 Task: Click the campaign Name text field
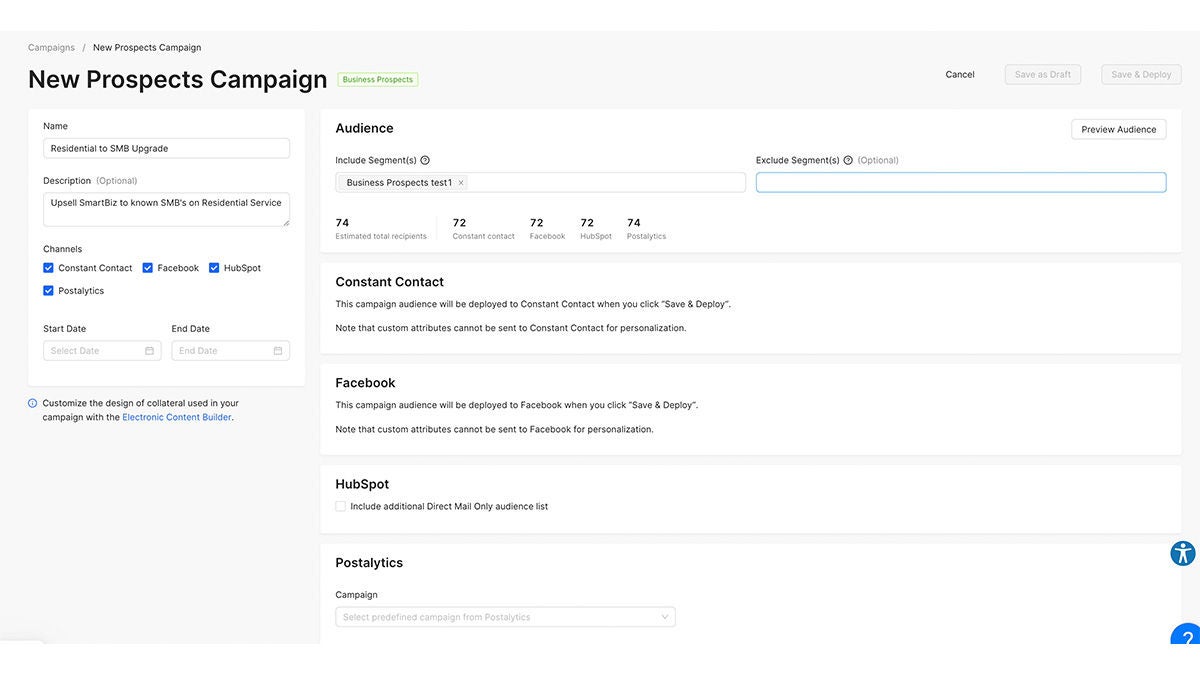(x=166, y=147)
